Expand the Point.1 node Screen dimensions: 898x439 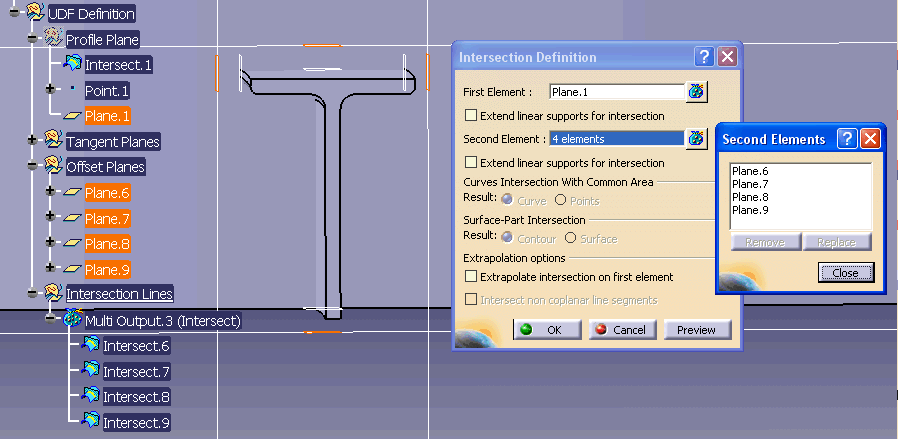click(x=50, y=89)
